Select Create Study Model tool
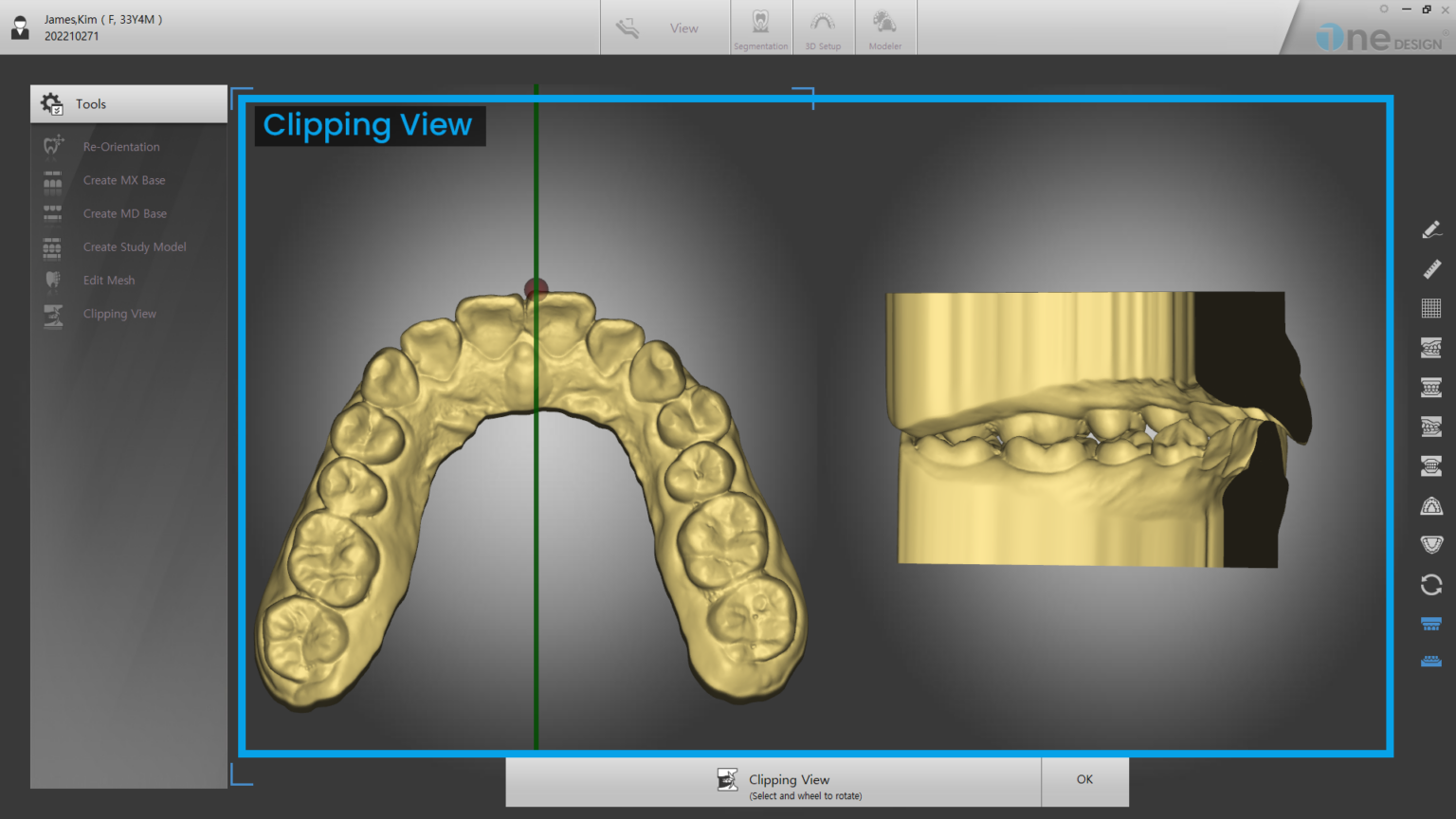The width and height of the screenshot is (1456, 819). click(135, 246)
